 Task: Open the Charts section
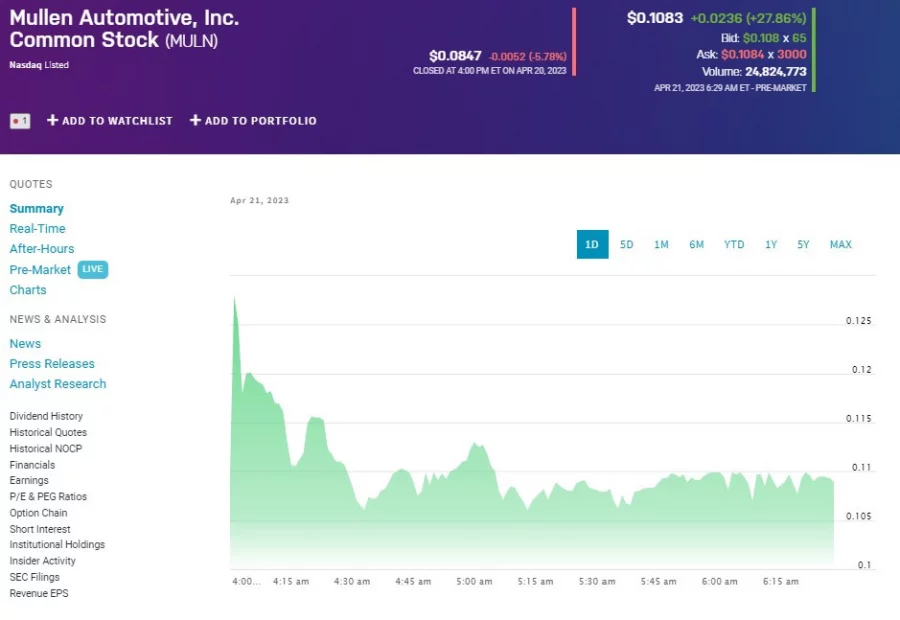[x=28, y=289]
